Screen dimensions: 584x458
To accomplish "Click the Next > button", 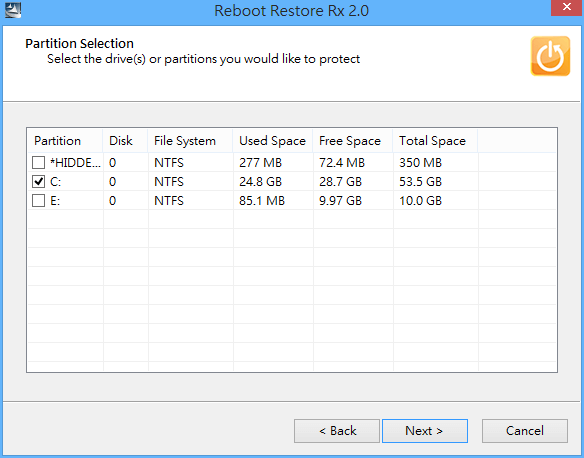I will click(x=425, y=431).
